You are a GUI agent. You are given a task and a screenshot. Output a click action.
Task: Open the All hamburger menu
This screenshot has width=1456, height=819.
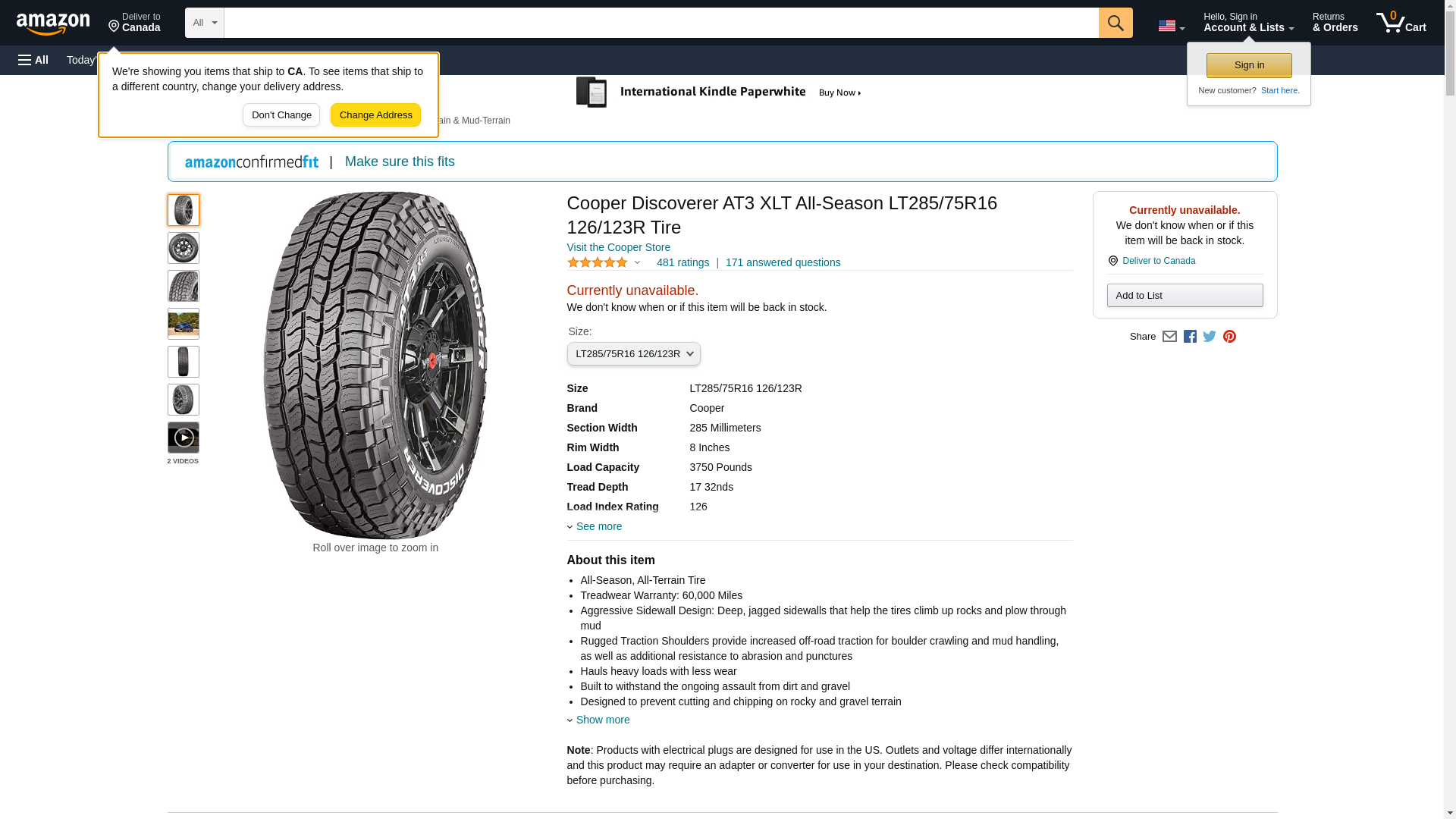(33, 60)
